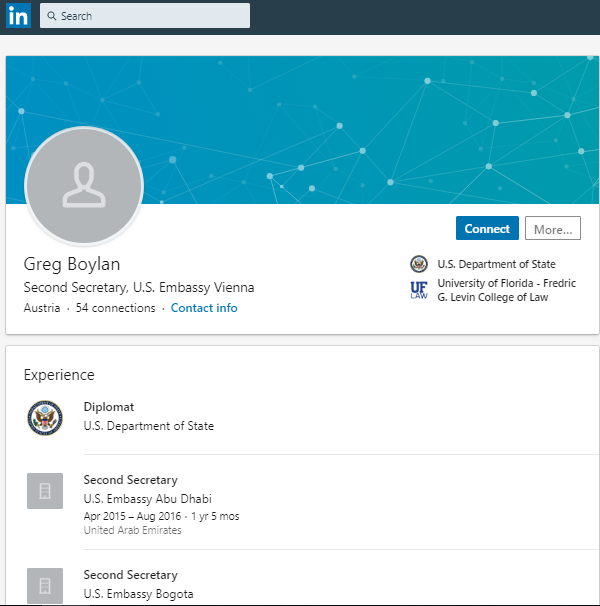This screenshot has height=606, width=600.
Task: Click the Bogota embassy placeholder icon
Action: pos(45,585)
